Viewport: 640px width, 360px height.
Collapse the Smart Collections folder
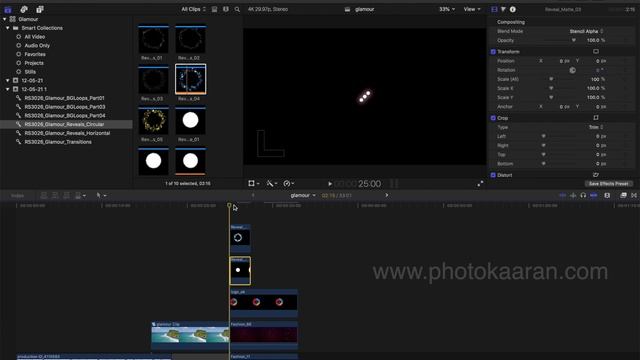click(8, 28)
